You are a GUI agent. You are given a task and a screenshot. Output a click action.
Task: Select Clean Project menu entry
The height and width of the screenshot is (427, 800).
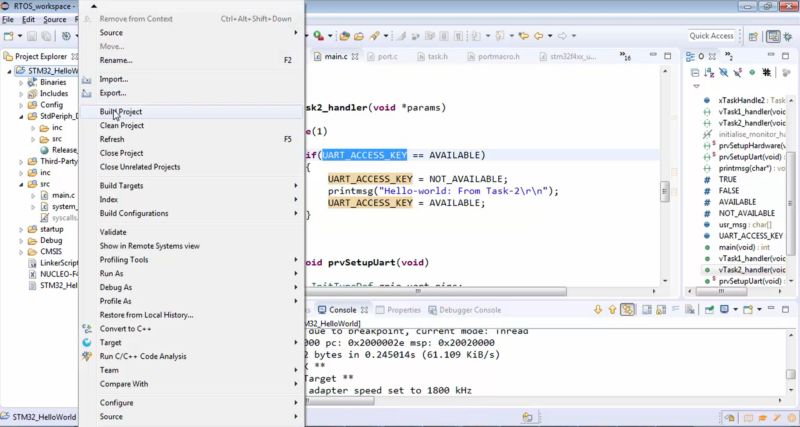[121, 126]
